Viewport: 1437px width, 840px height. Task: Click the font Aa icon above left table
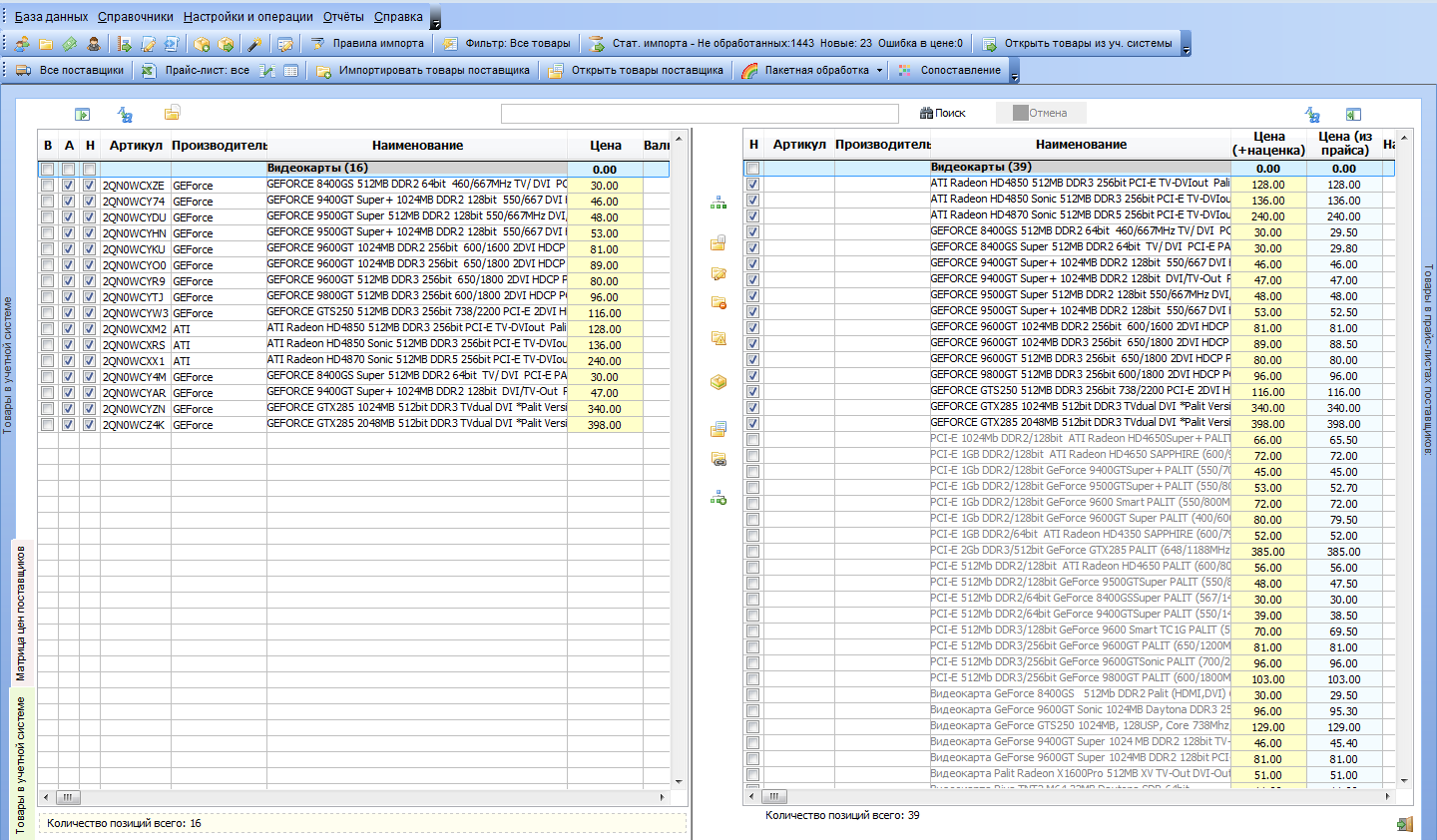pos(125,115)
